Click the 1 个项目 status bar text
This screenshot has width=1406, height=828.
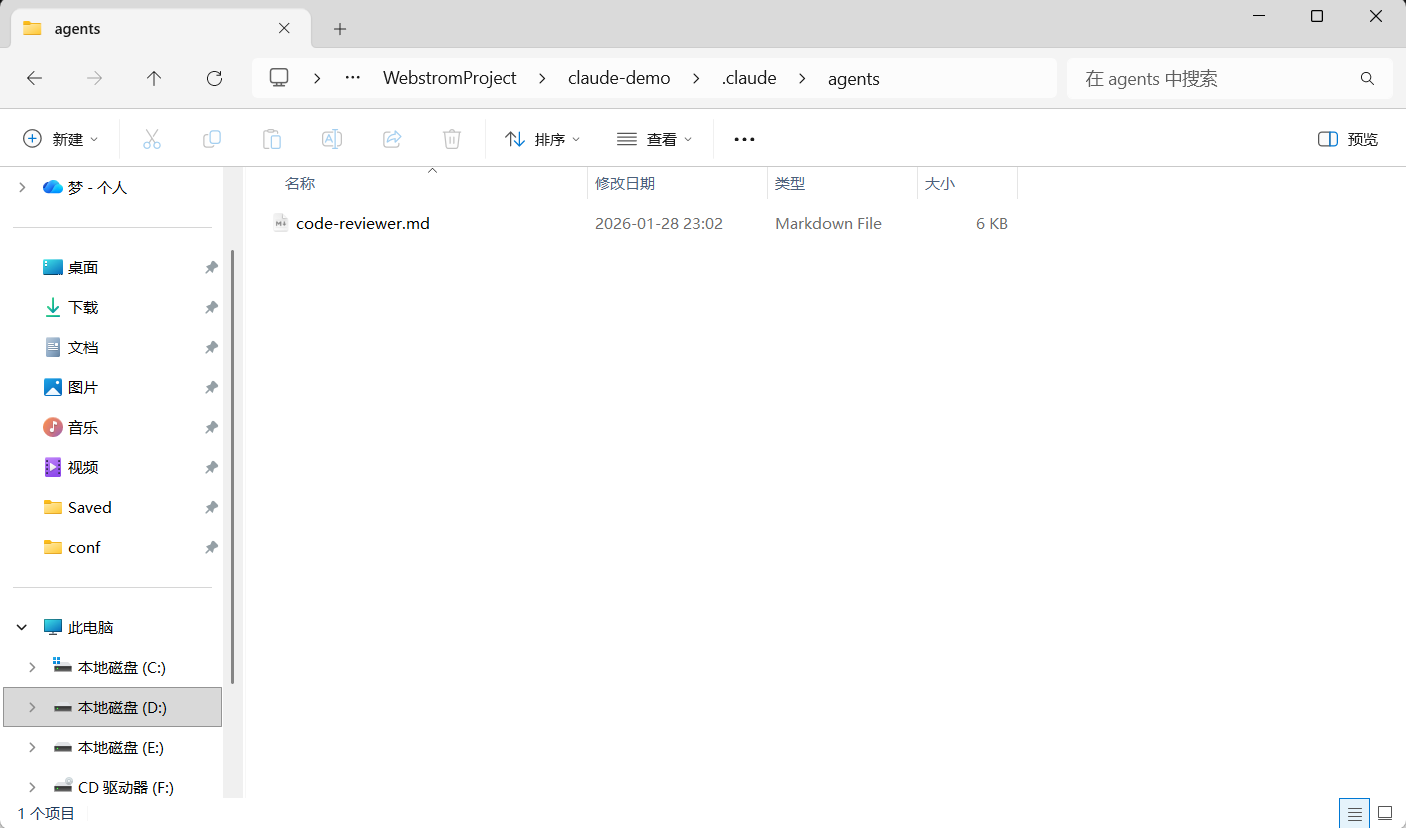(x=46, y=814)
